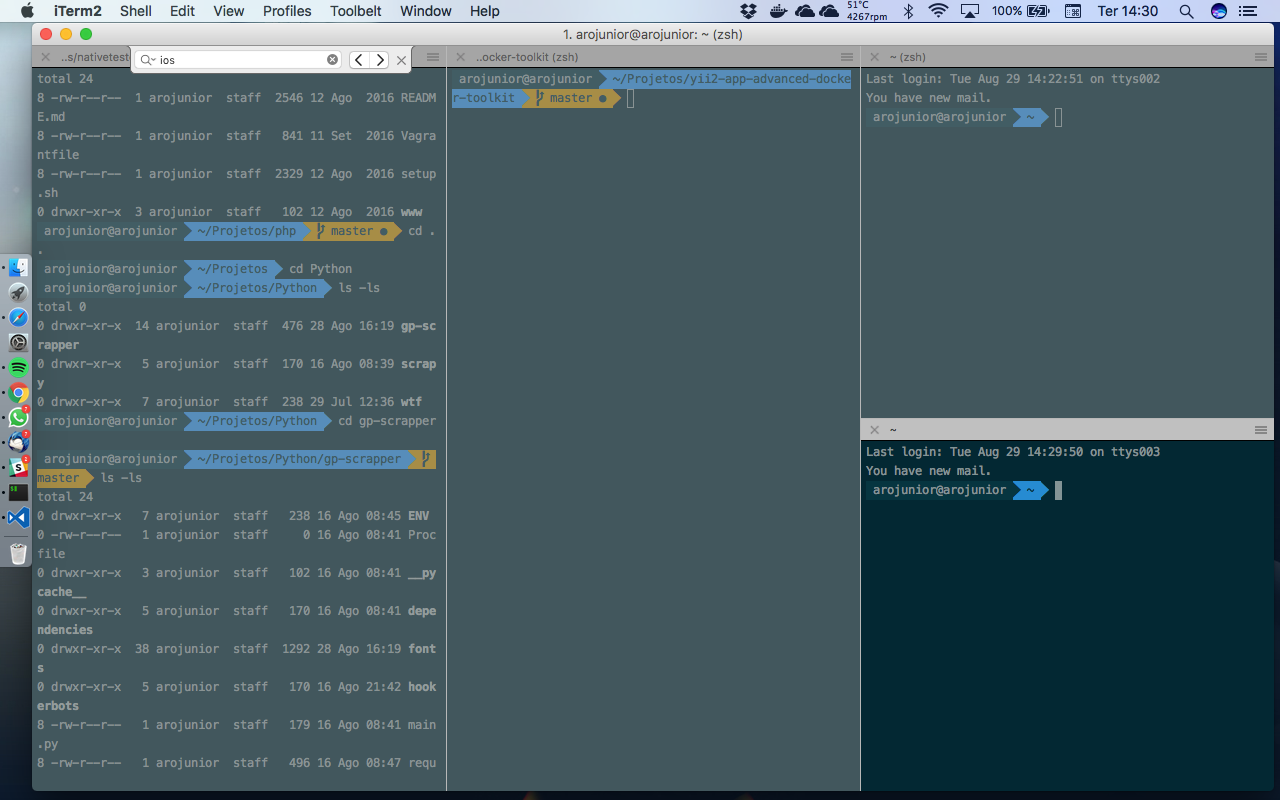Viewport: 1280px width, 800px height.
Task: Open bottom-right ~ pane hamburger menu
Action: [x=1261, y=429]
